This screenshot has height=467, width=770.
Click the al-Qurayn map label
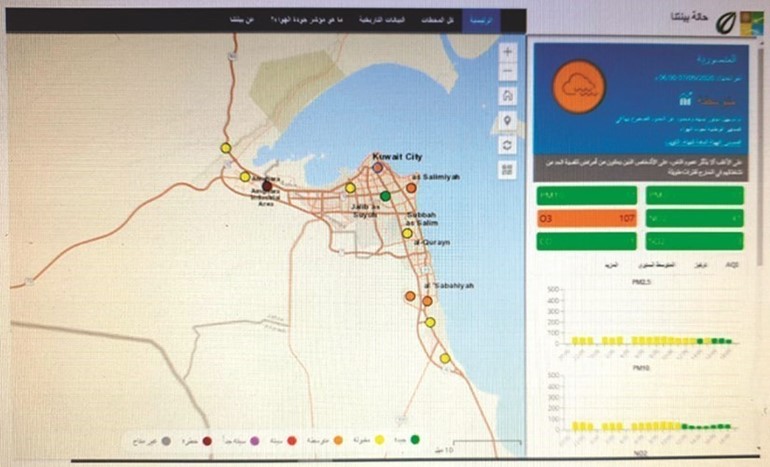[x=432, y=243]
